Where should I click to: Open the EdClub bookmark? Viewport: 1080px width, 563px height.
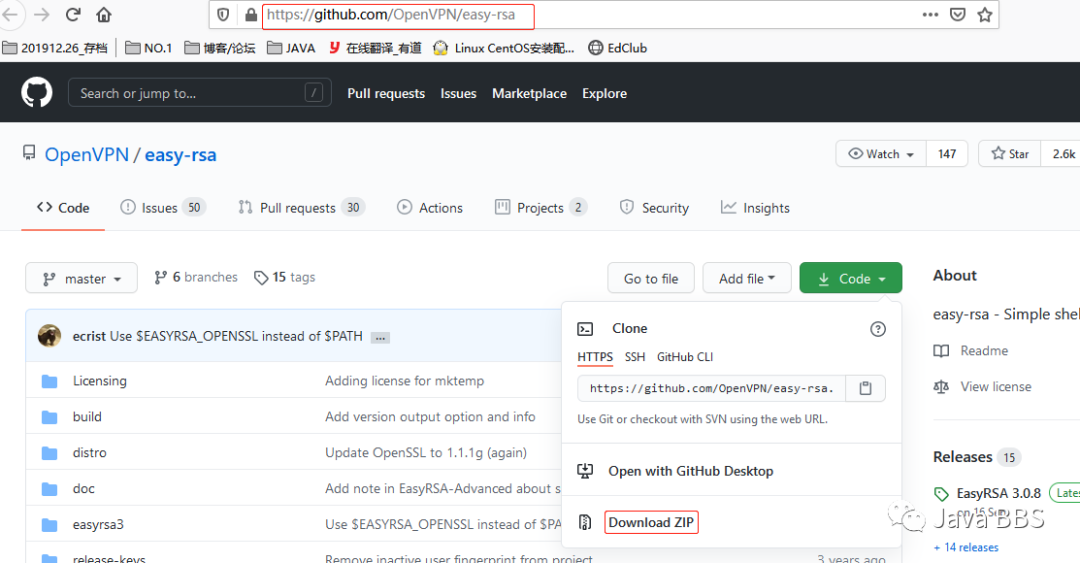pyautogui.click(x=618, y=48)
